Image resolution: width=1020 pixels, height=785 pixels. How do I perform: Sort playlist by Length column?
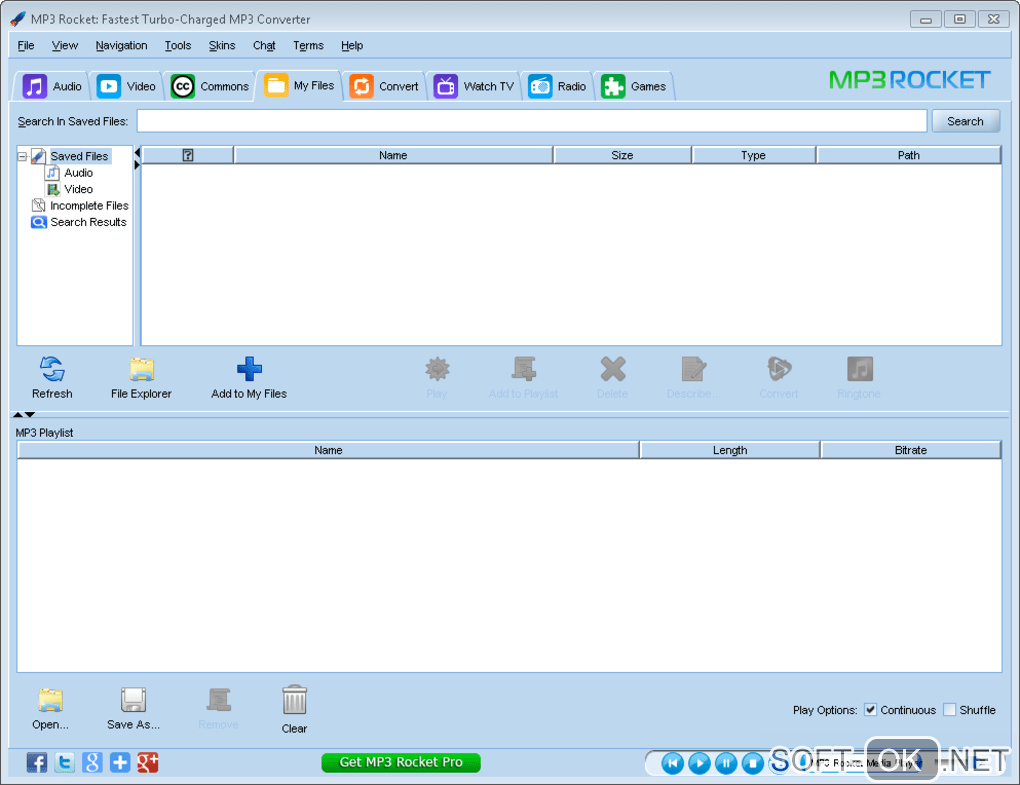pos(730,450)
